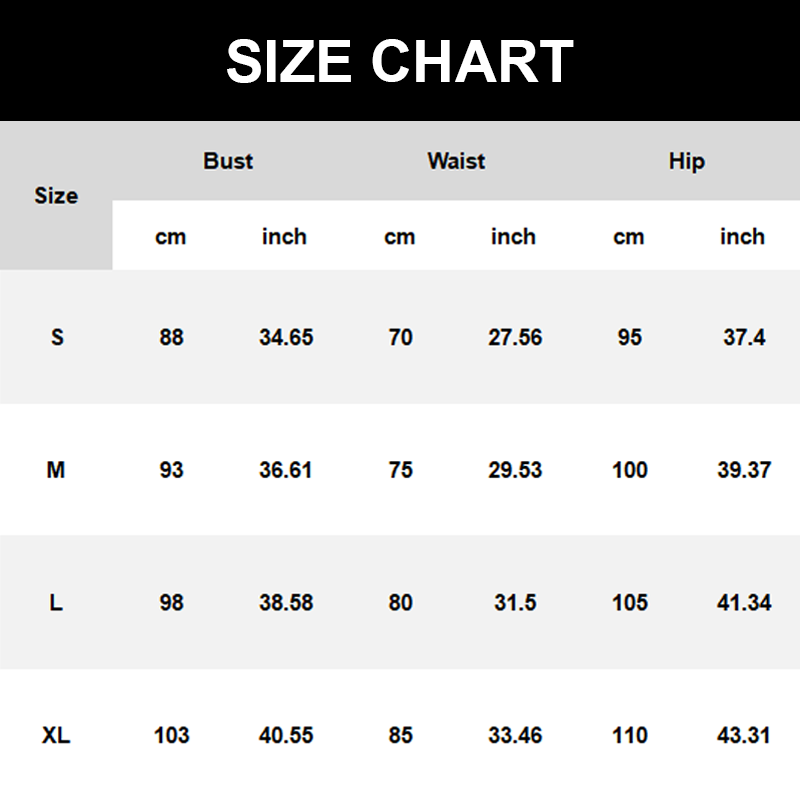Click the 43.31 inch hip value
800x800 pixels.
744,736
